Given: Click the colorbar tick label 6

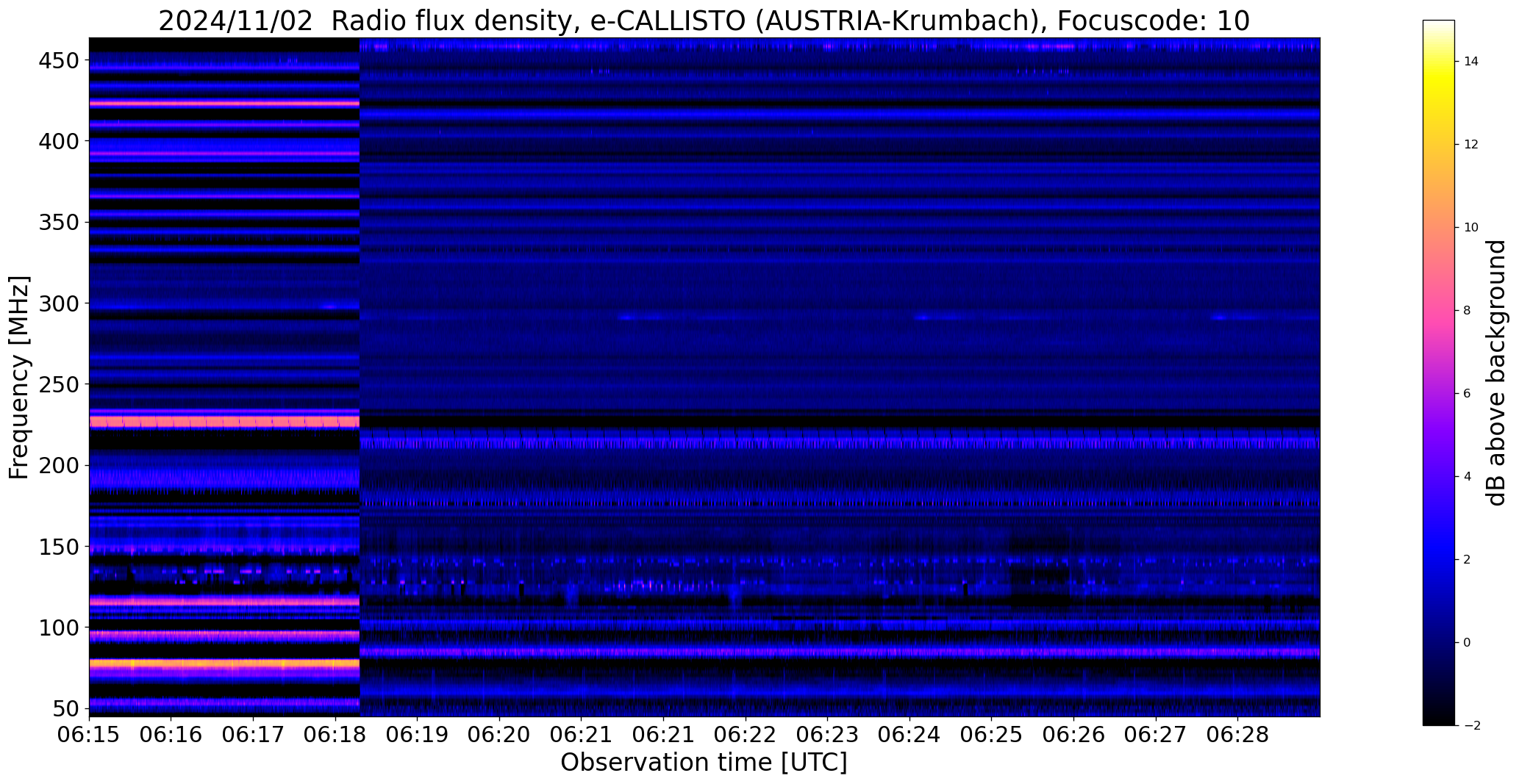Looking at the screenshot, I should pos(1468,394).
